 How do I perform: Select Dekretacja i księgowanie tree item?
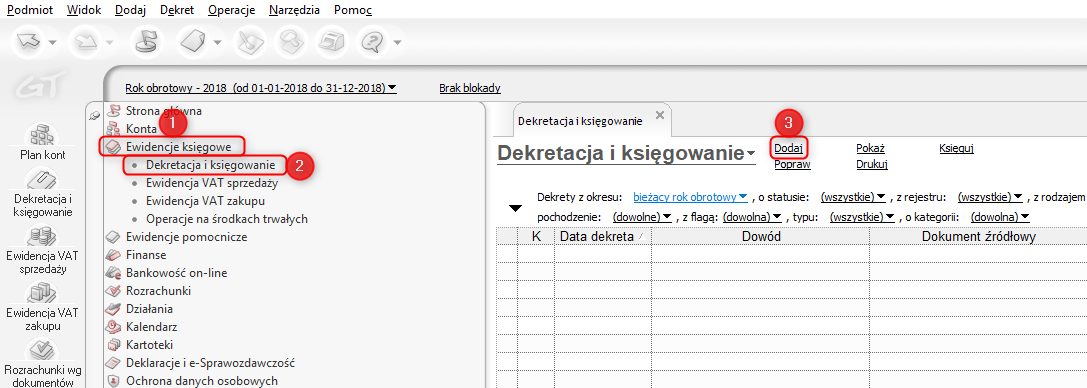tap(211, 165)
